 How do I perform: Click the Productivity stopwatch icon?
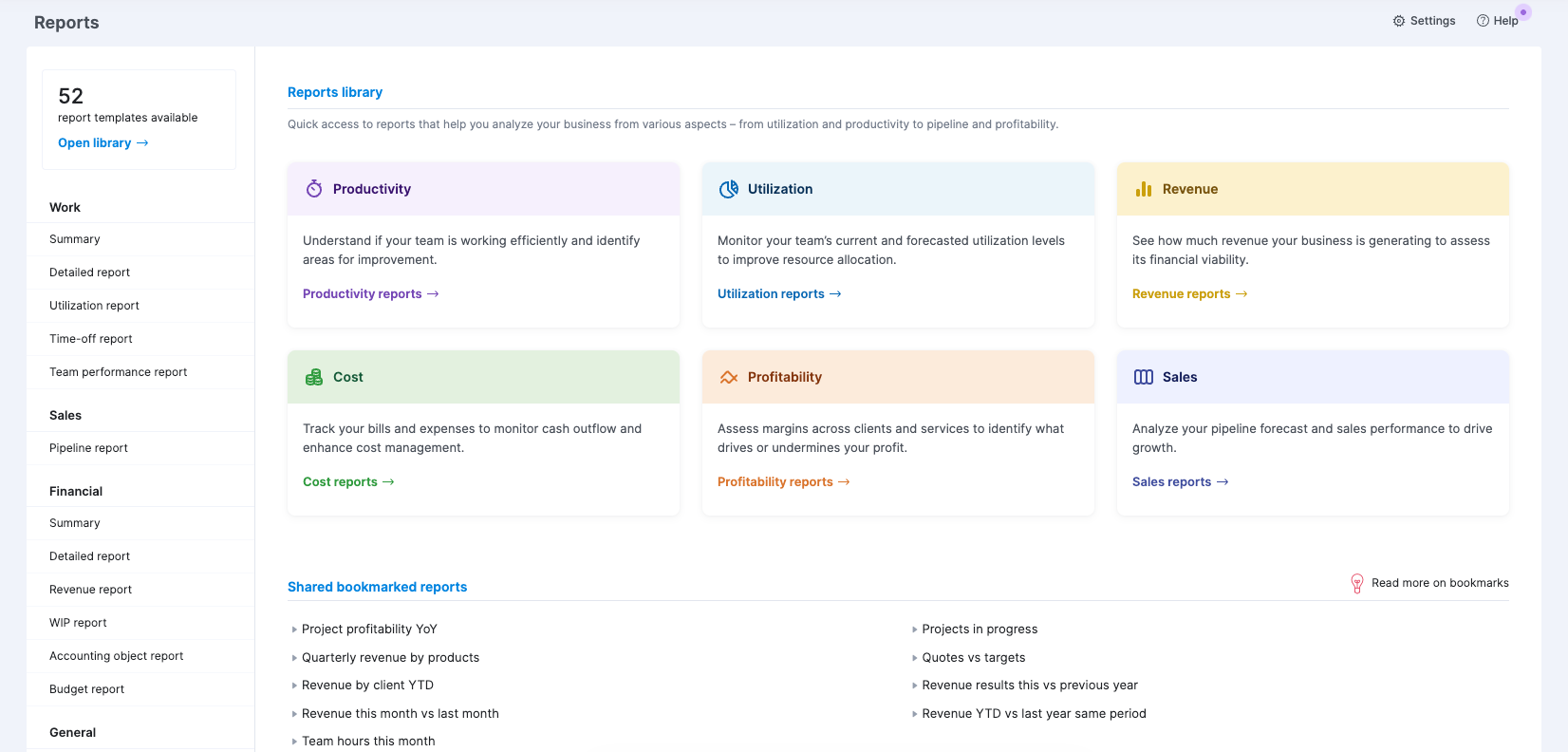pos(314,189)
